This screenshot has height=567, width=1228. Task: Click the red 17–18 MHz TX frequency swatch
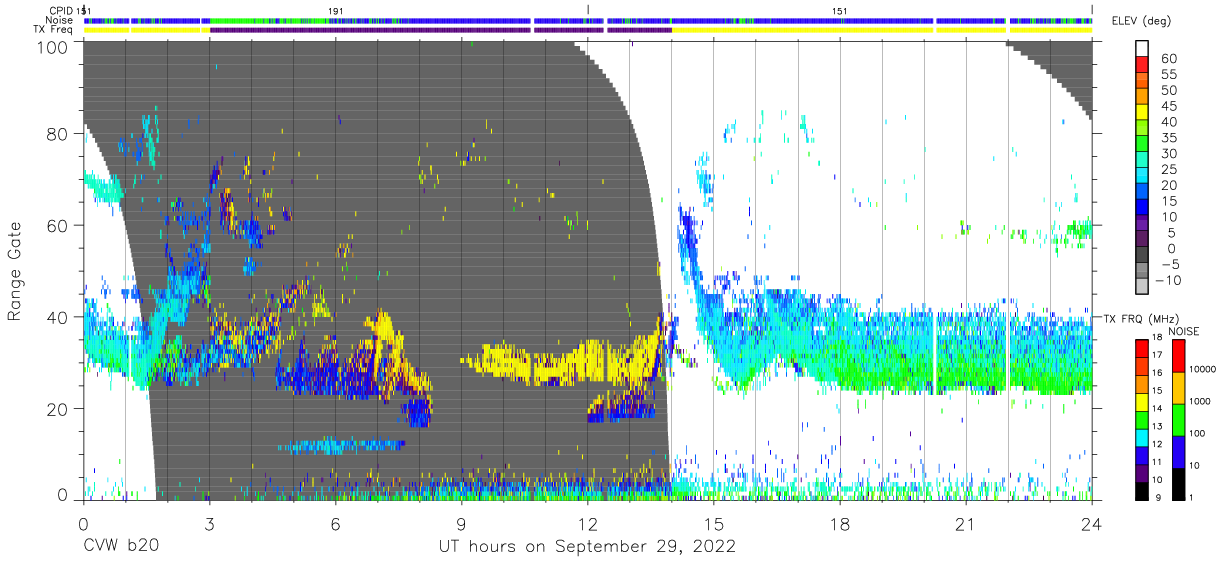[x=1142, y=348]
